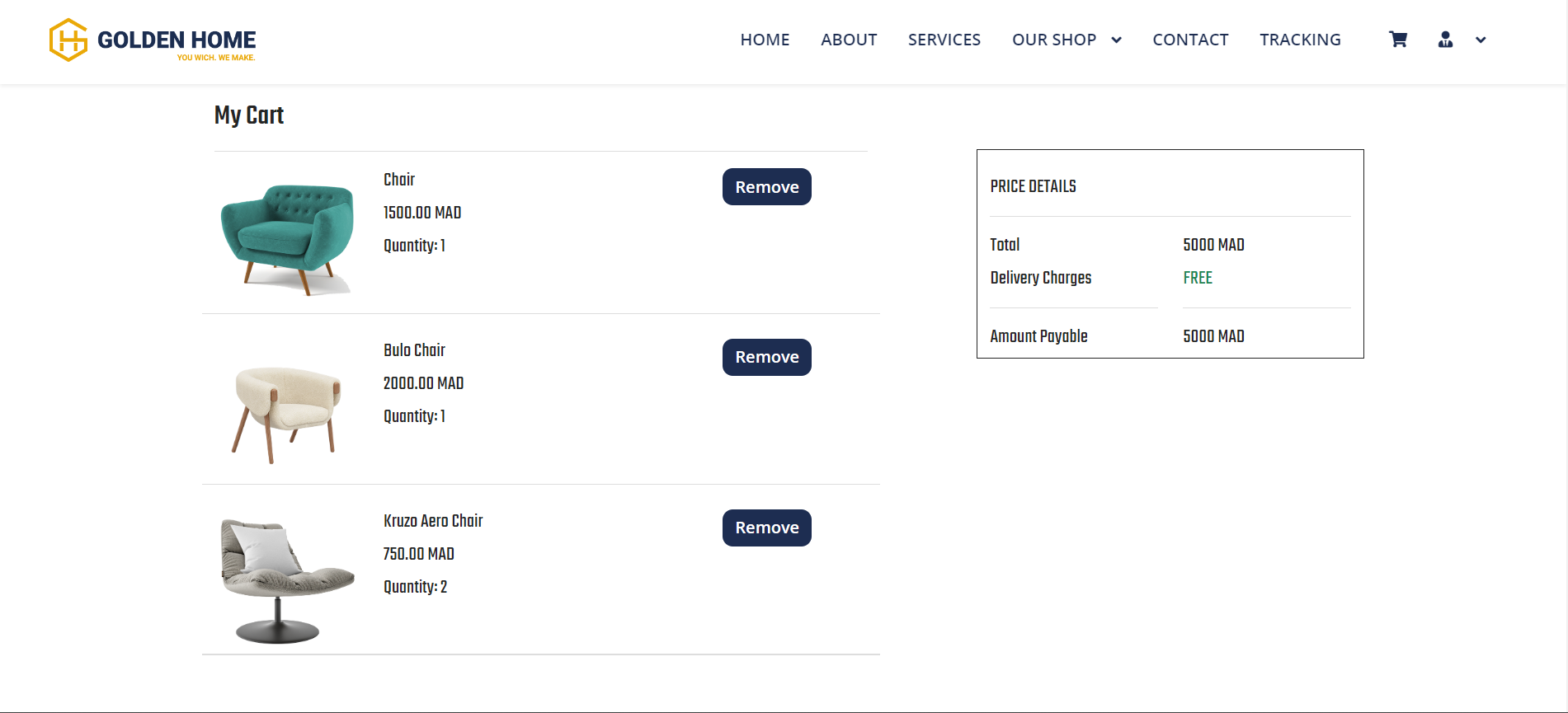Click the user account icon

1445,40
